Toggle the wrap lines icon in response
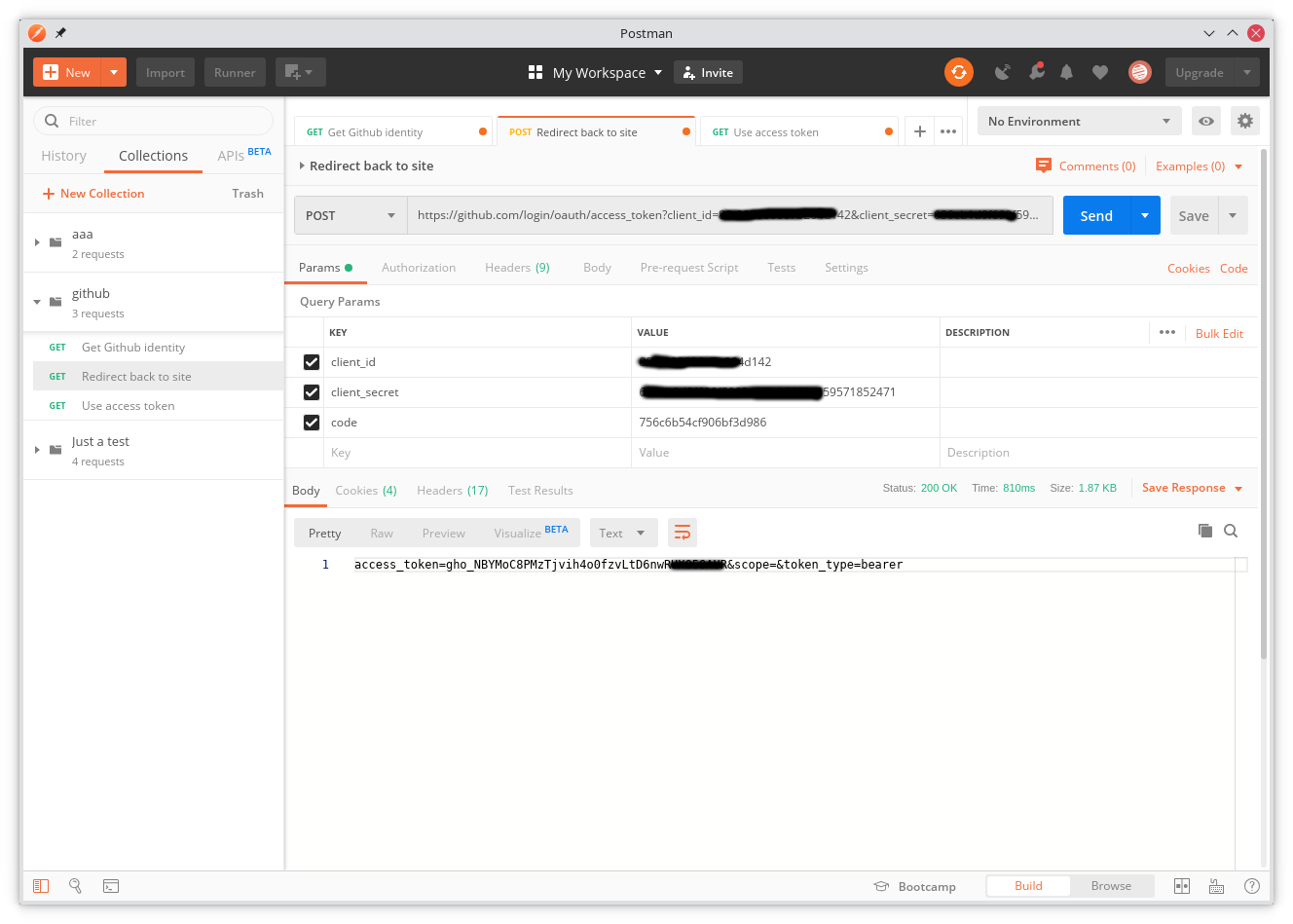1293x924 pixels. point(683,533)
